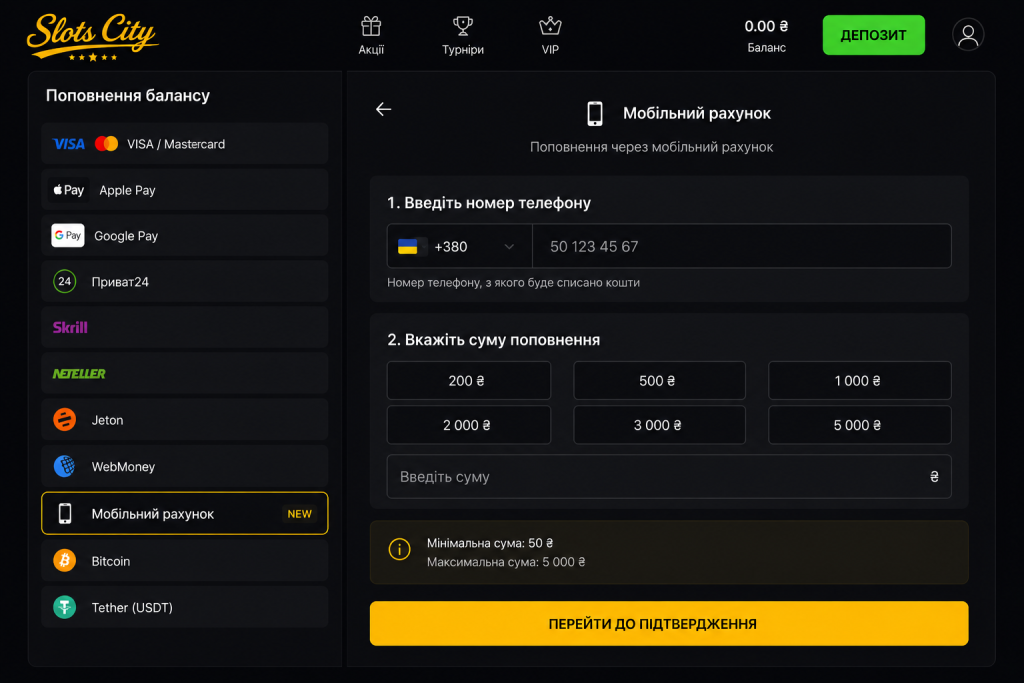Click the hryvnia sign in the amount field
This screenshot has width=1024, height=683.
[934, 477]
